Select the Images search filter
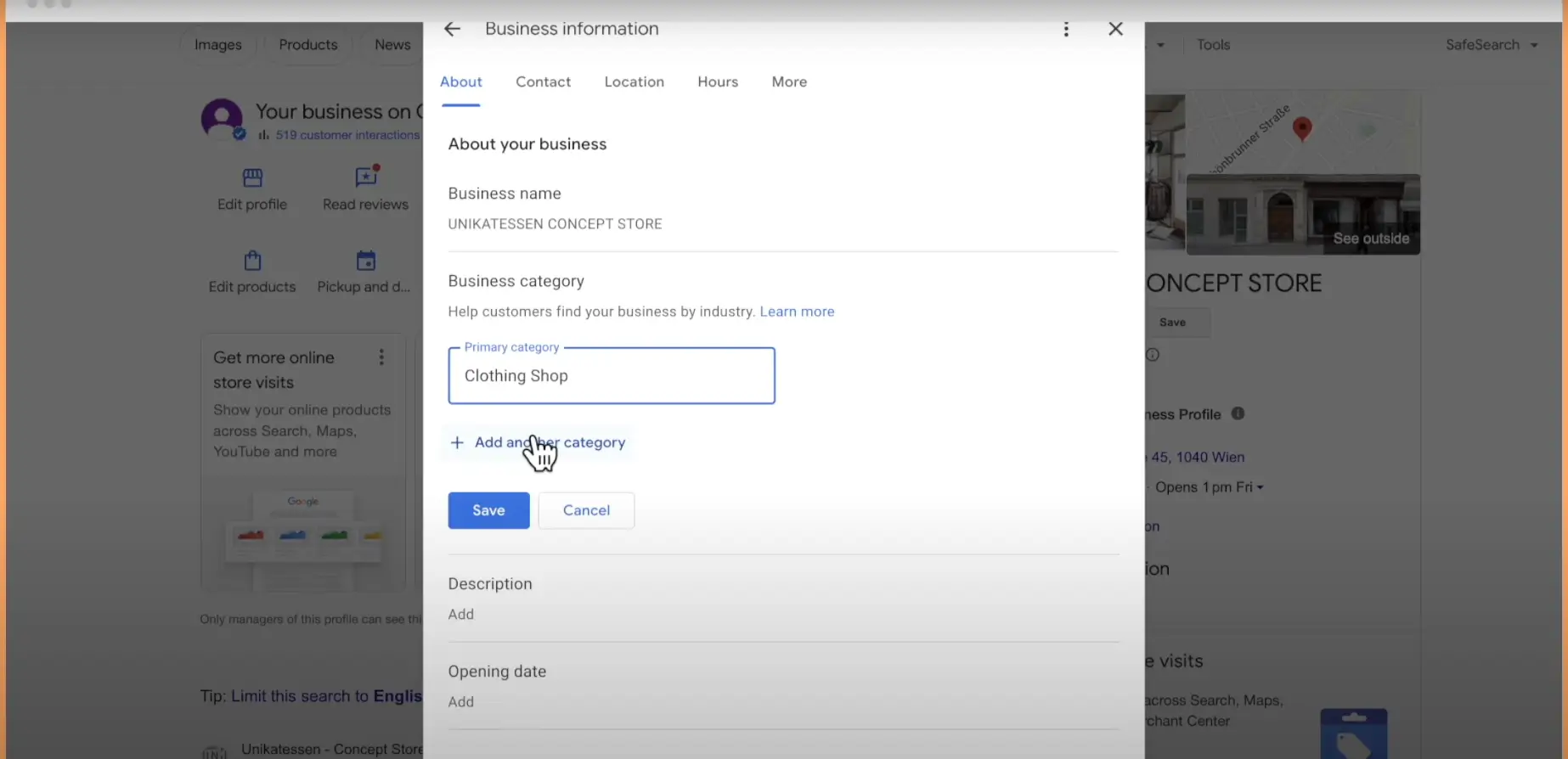Viewport: 1568px width, 759px height. point(217,44)
